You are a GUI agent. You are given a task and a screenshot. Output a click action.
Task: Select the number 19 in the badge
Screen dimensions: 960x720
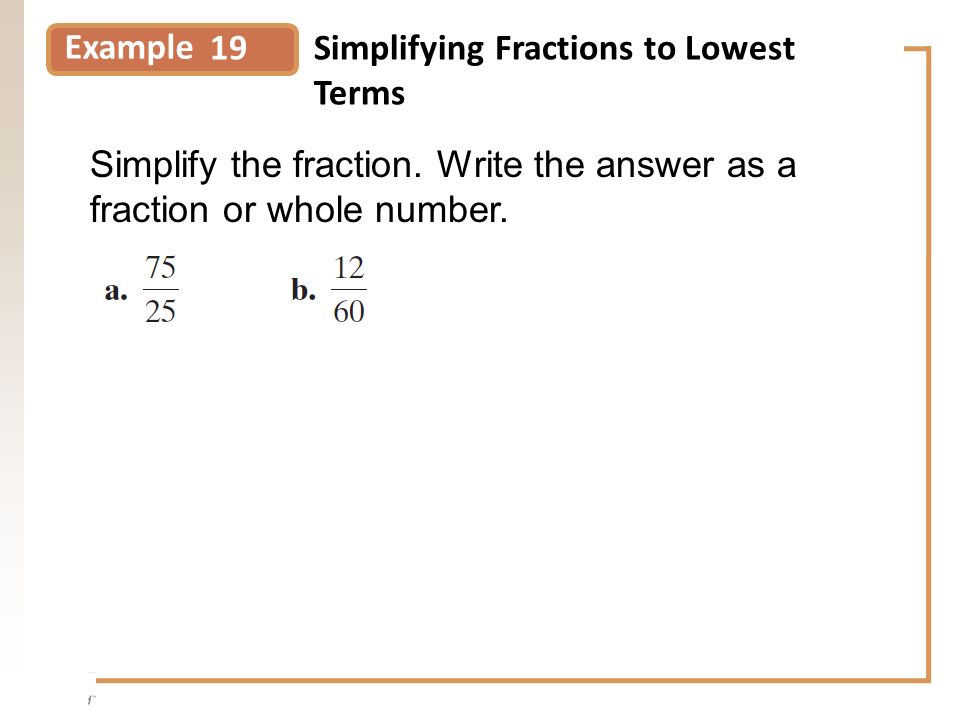(228, 48)
